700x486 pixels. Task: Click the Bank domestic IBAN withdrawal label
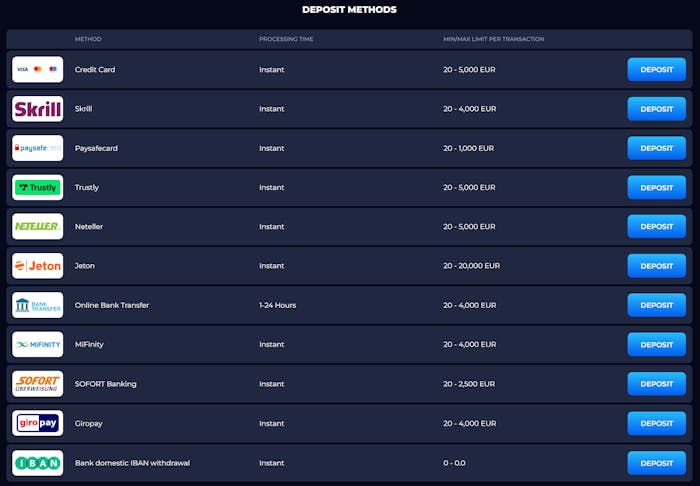click(x=132, y=463)
